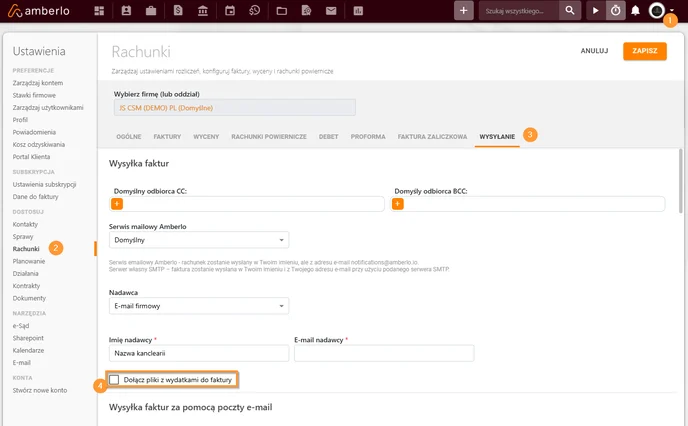The width and height of the screenshot is (688, 426).
Task: Click the stopwatch timer icon
Action: 616,11
